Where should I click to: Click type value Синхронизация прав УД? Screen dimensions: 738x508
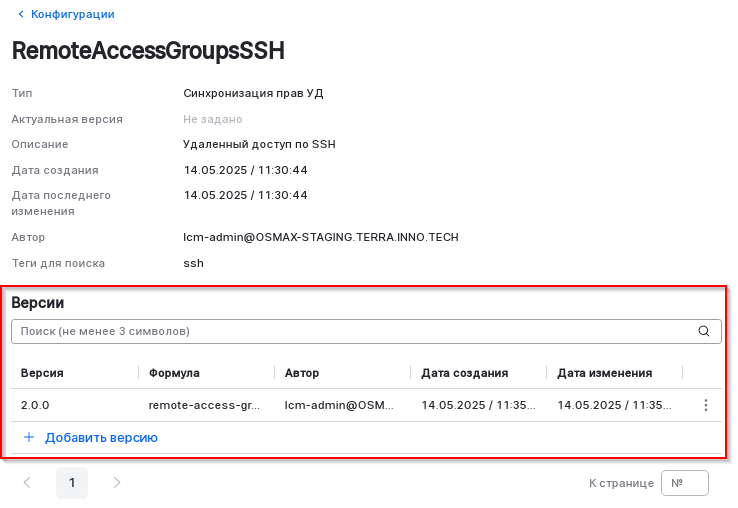(x=253, y=93)
